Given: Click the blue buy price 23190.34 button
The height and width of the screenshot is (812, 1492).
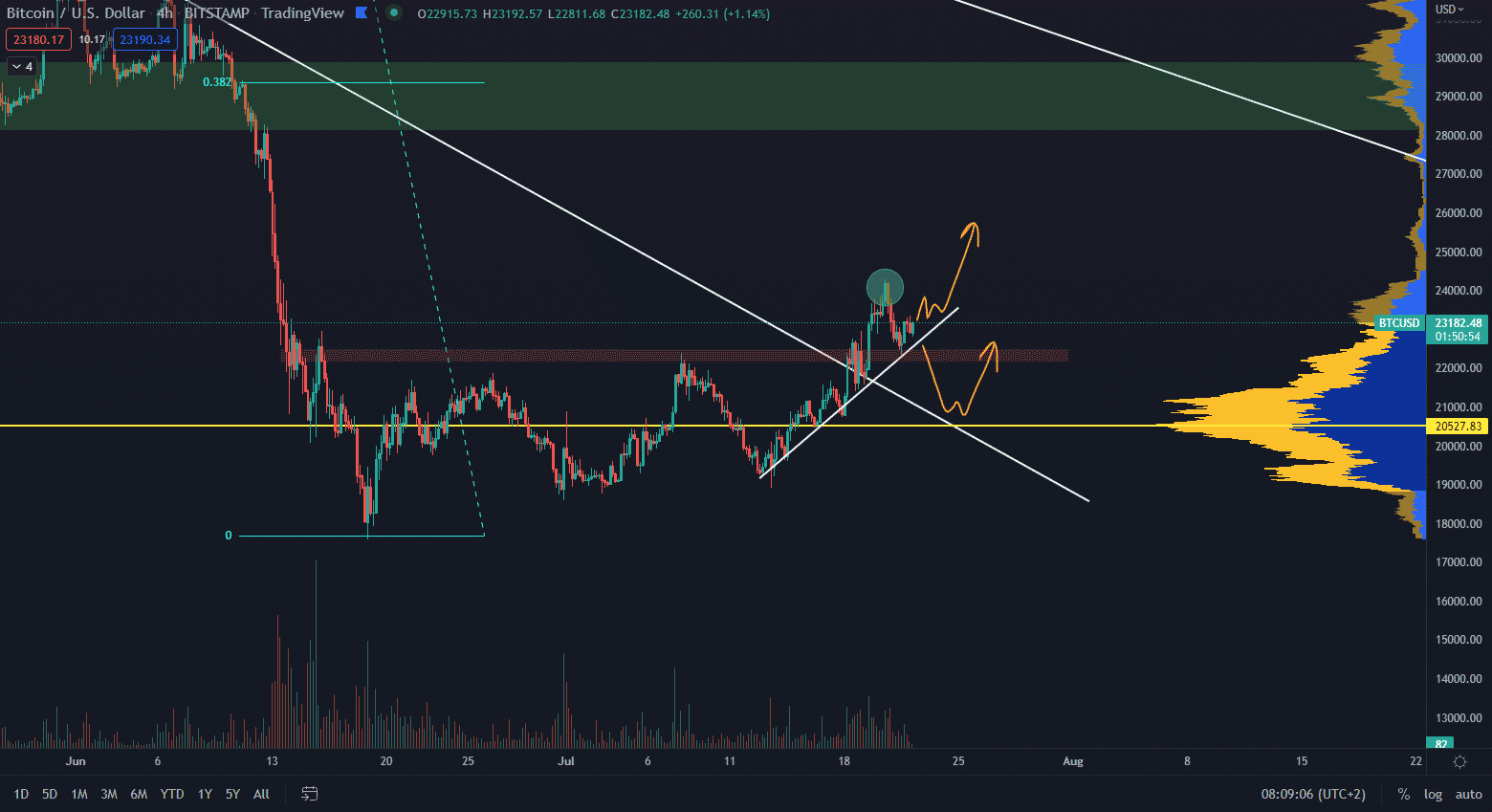Looking at the screenshot, I should pos(144,39).
